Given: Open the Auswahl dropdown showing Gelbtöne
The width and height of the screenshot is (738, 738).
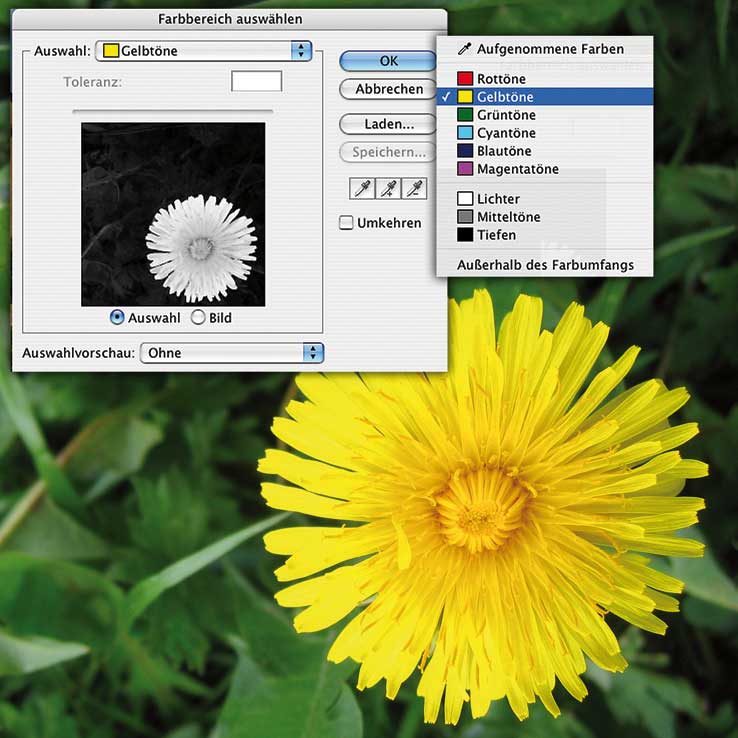Looking at the screenshot, I should (203, 51).
